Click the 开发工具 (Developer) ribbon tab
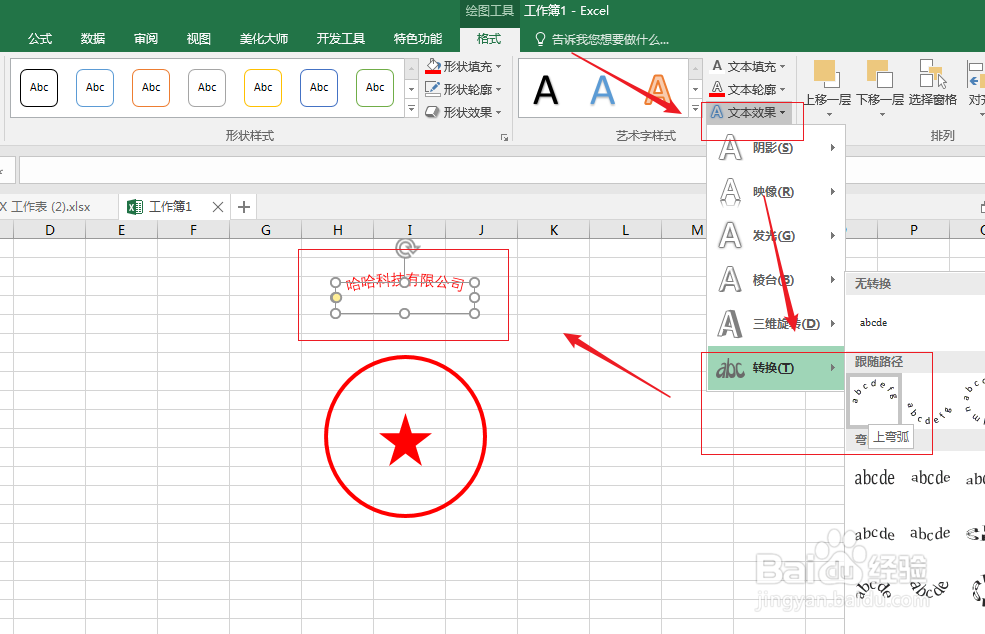The width and height of the screenshot is (985, 634). pos(340,38)
